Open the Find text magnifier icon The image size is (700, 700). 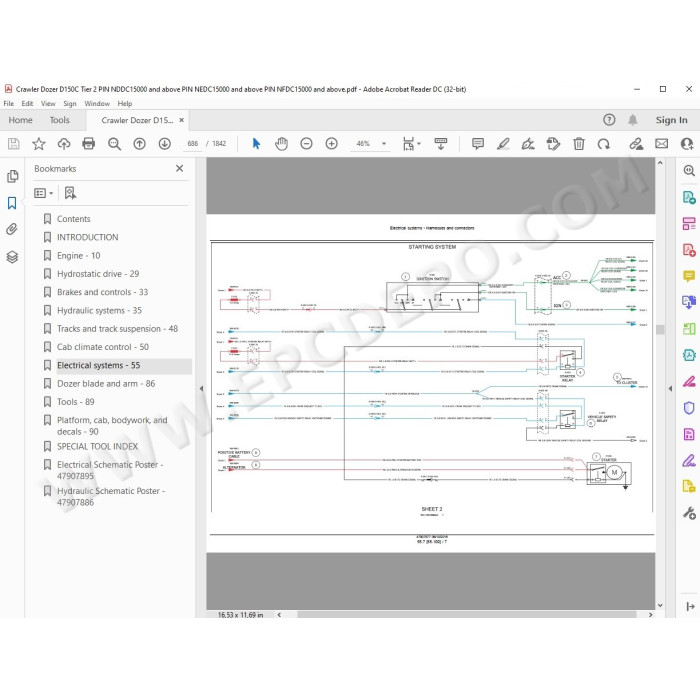point(114,144)
